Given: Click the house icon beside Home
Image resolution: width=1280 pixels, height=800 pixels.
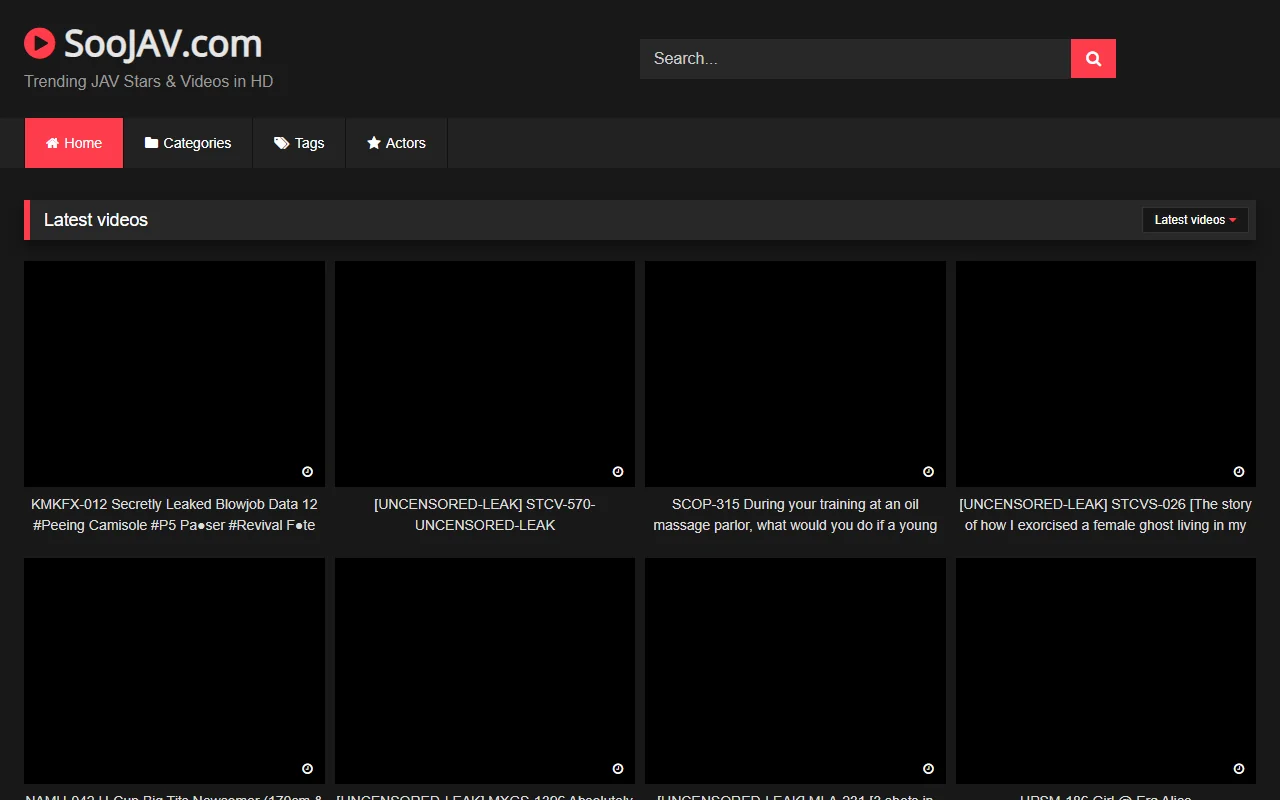Looking at the screenshot, I should (x=52, y=143).
